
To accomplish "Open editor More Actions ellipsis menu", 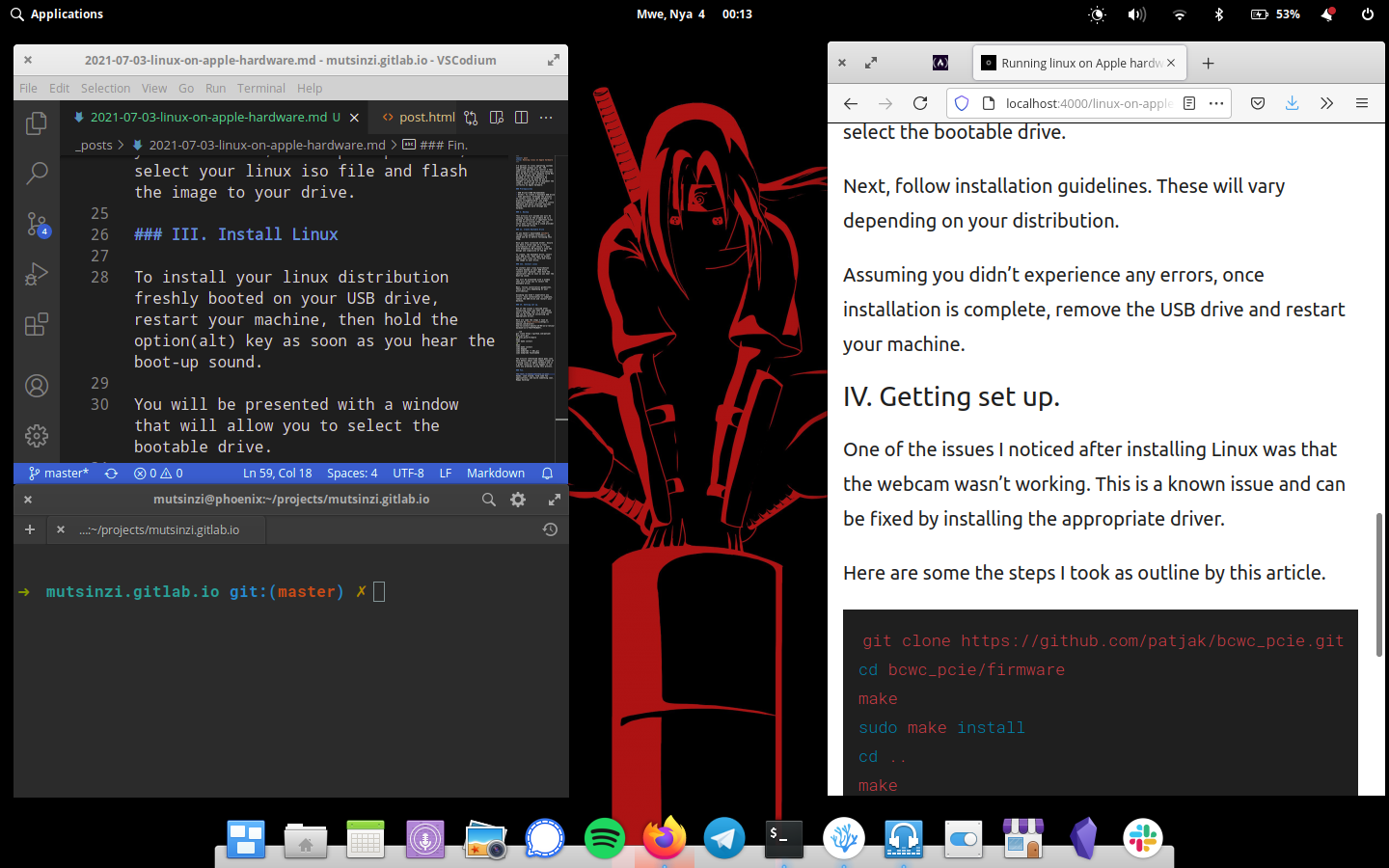I will pyautogui.click(x=547, y=118).
